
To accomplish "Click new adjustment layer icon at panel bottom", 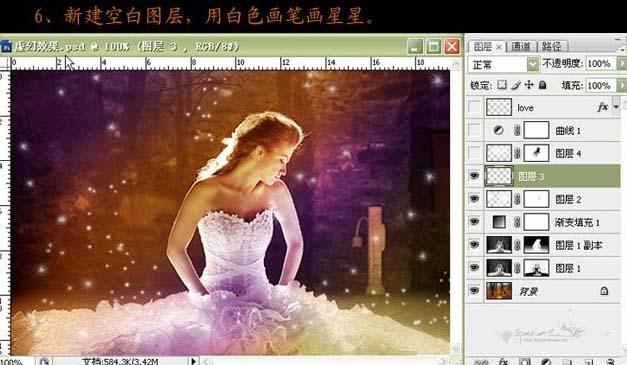I will [x=546, y=362].
